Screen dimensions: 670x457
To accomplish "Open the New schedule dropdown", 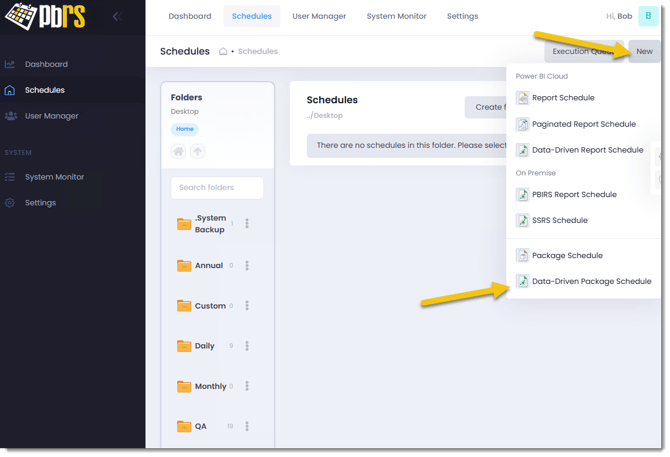I will (643, 51).
